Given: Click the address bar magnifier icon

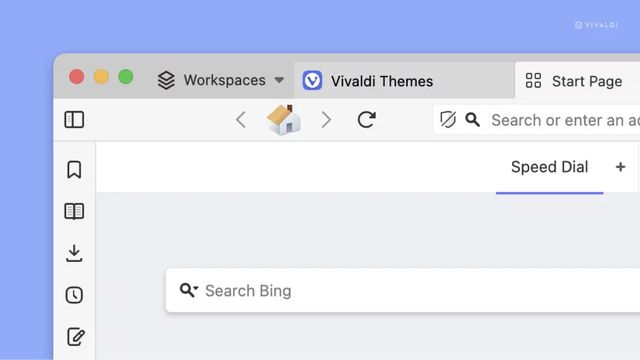Looking at the screenshot, I should pyautogui.click(x=473, y=120).
